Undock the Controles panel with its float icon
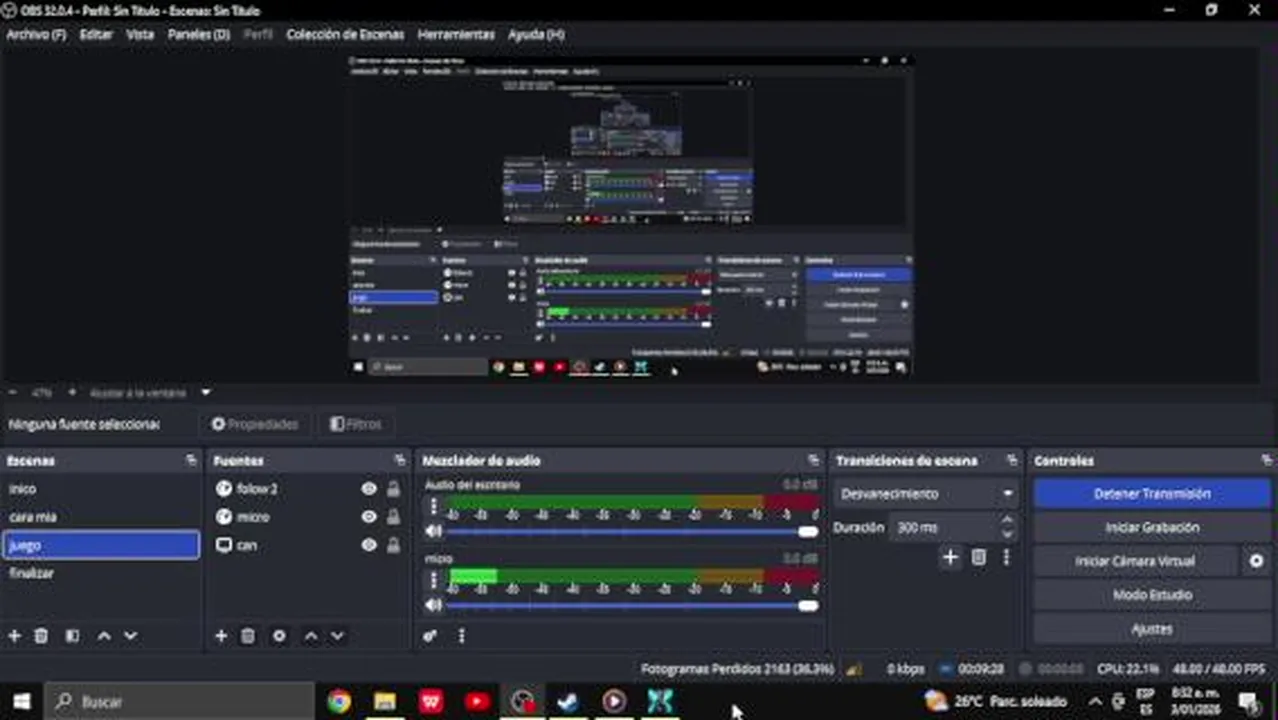Image resolution: width=1278 pixels, height=720 pixels. (1266, 461)
